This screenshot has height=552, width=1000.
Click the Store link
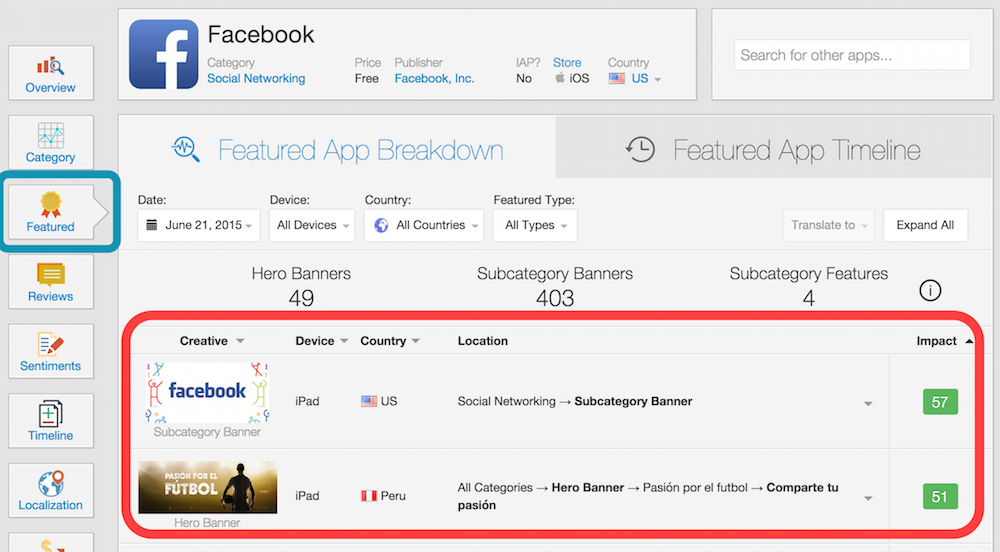(567, 62)
